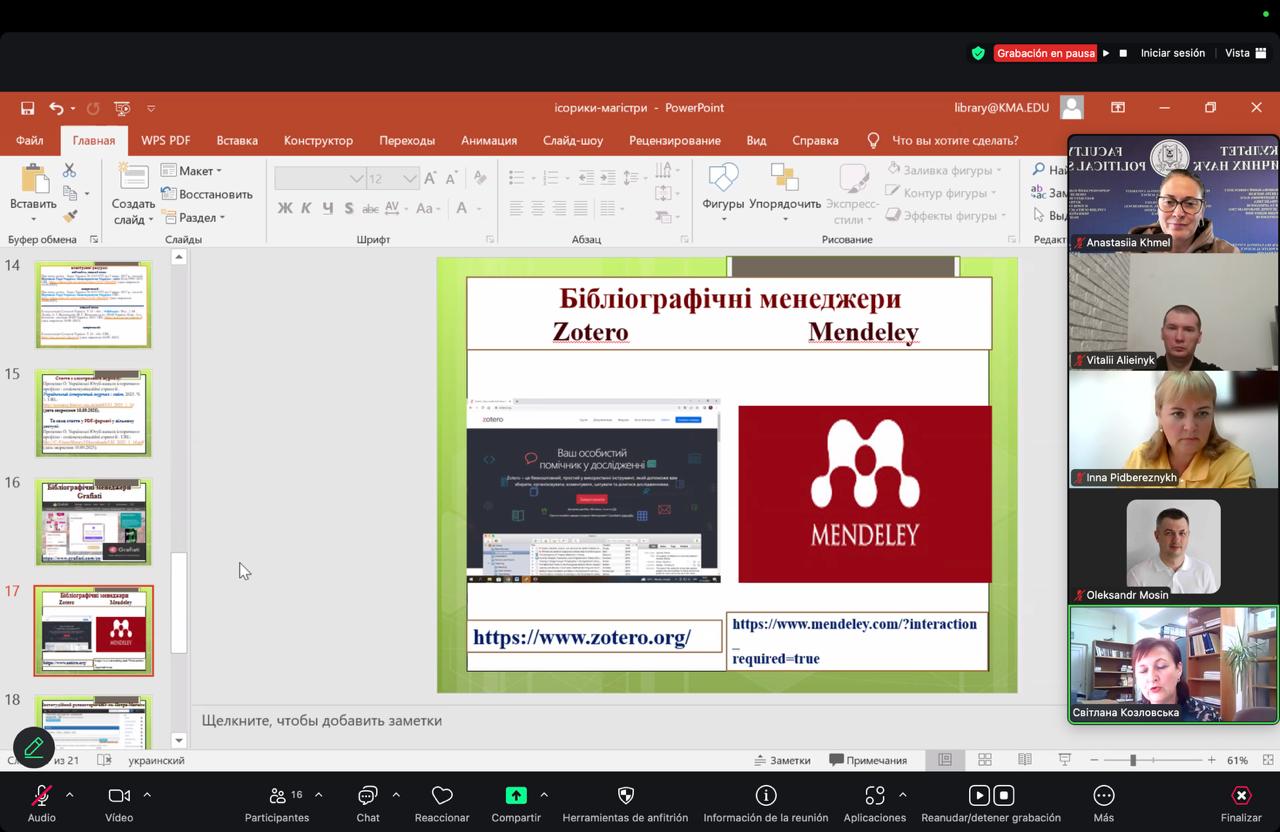The height and width of the screenshot is (832, 1280).
Task: Select slide 14 thumbnail
Action: tap(94, 305)
